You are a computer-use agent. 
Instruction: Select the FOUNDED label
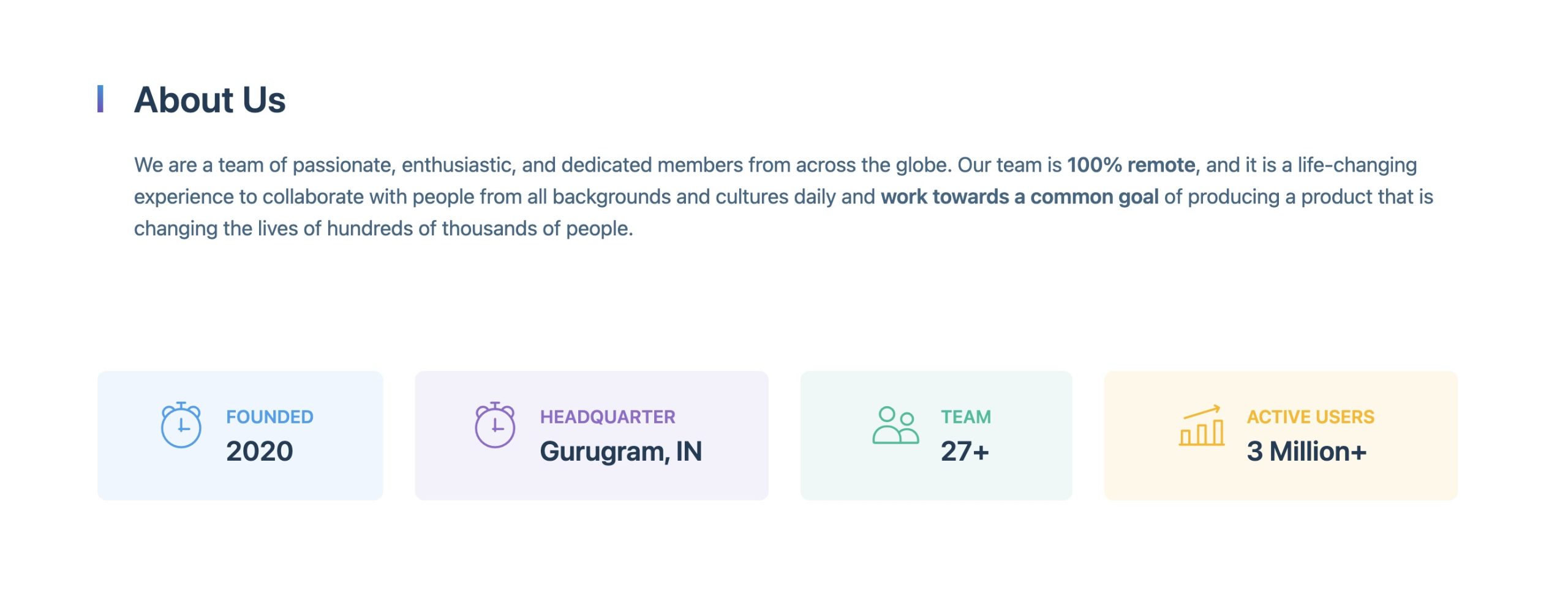point(269,417)
